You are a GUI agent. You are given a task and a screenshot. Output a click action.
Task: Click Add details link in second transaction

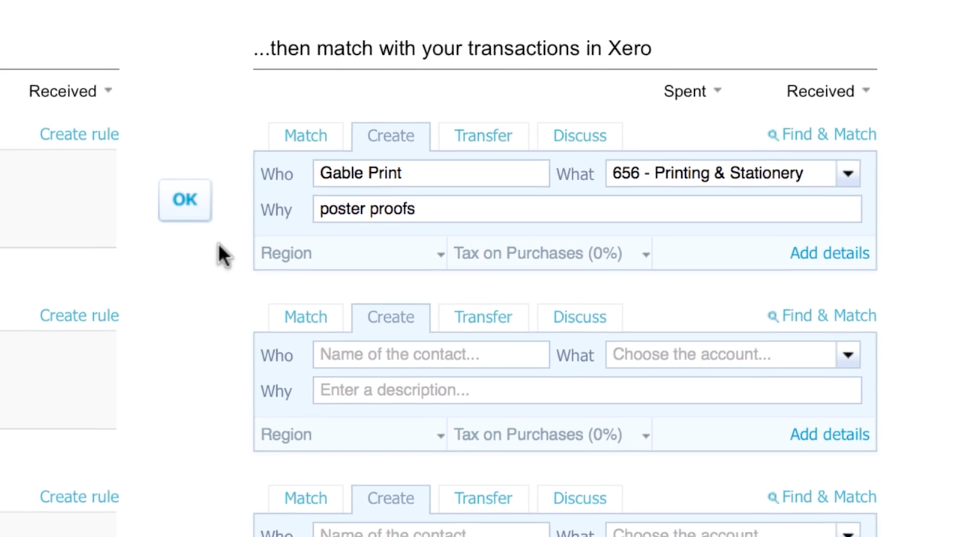tap(829, 435)
